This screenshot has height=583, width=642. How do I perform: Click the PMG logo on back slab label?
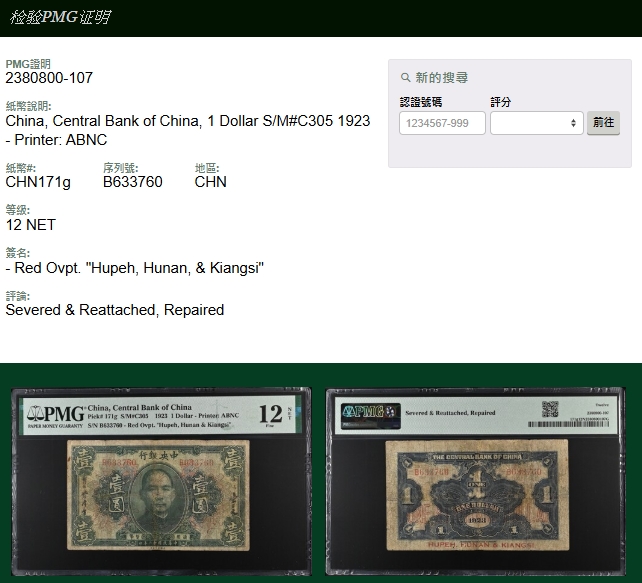371,411
